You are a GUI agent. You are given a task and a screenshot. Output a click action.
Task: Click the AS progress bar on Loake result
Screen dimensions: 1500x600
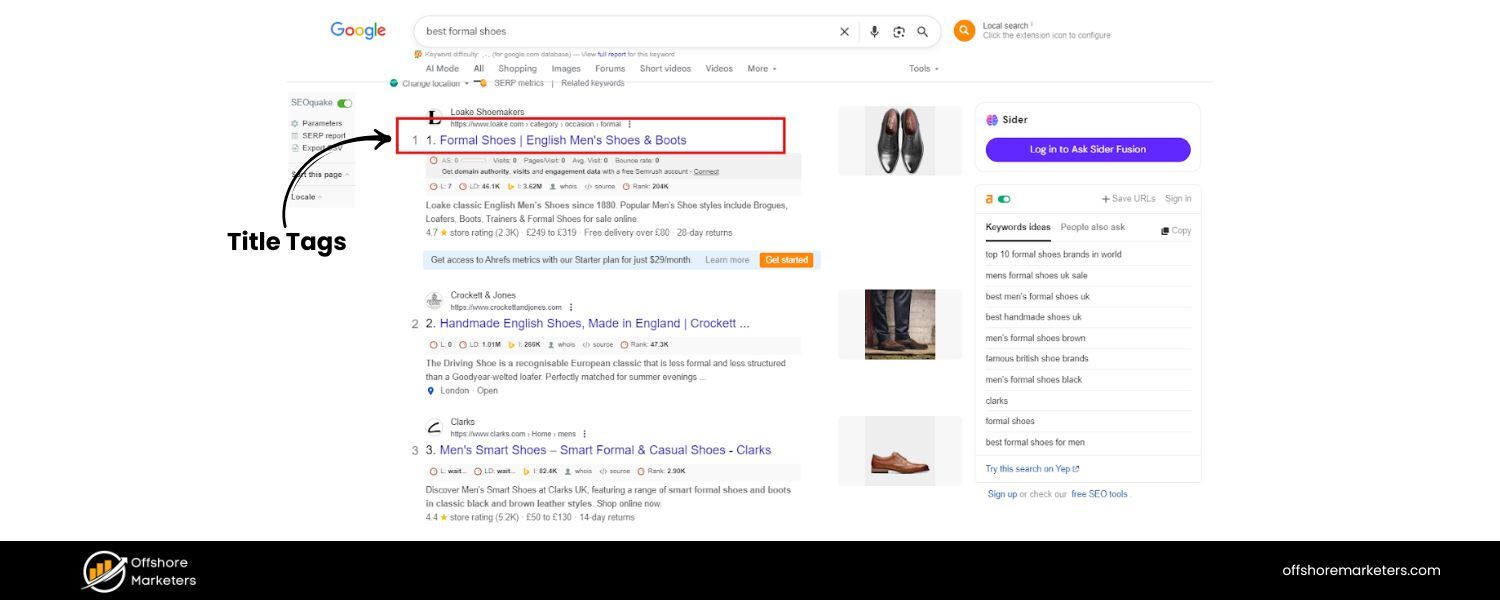[474, 160]
